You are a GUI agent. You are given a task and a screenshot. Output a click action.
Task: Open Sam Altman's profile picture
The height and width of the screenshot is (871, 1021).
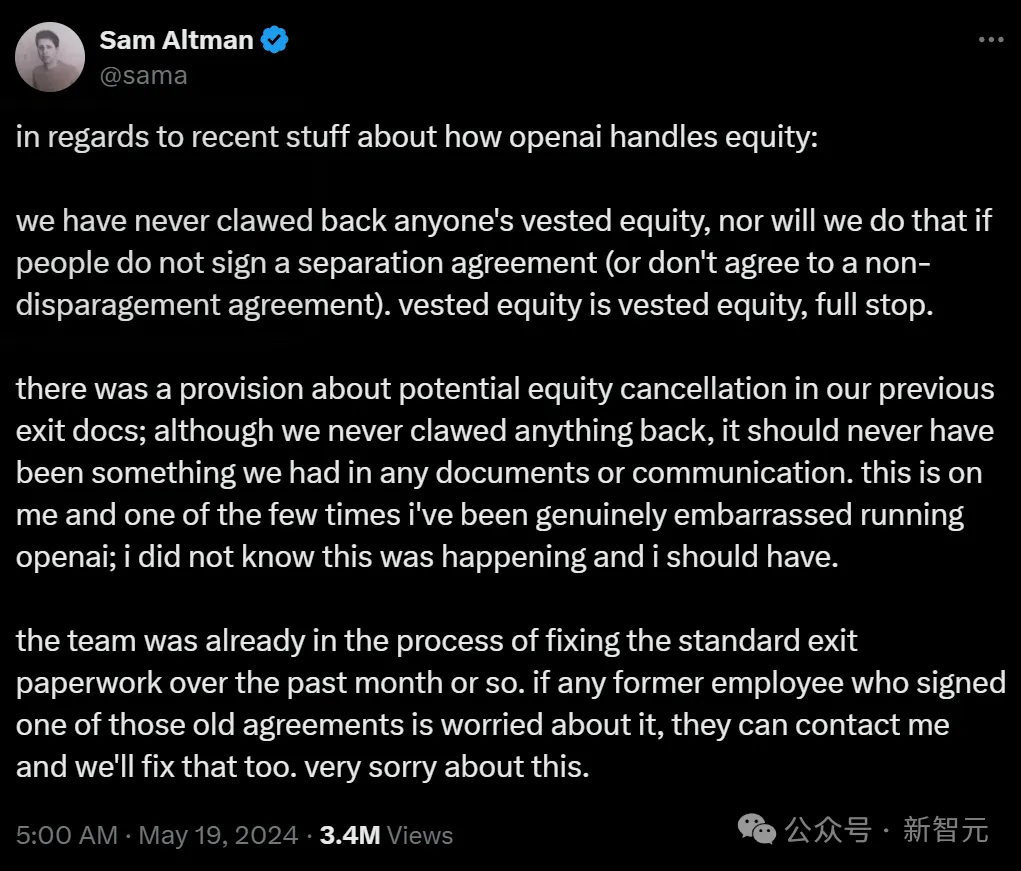(50, 57)
